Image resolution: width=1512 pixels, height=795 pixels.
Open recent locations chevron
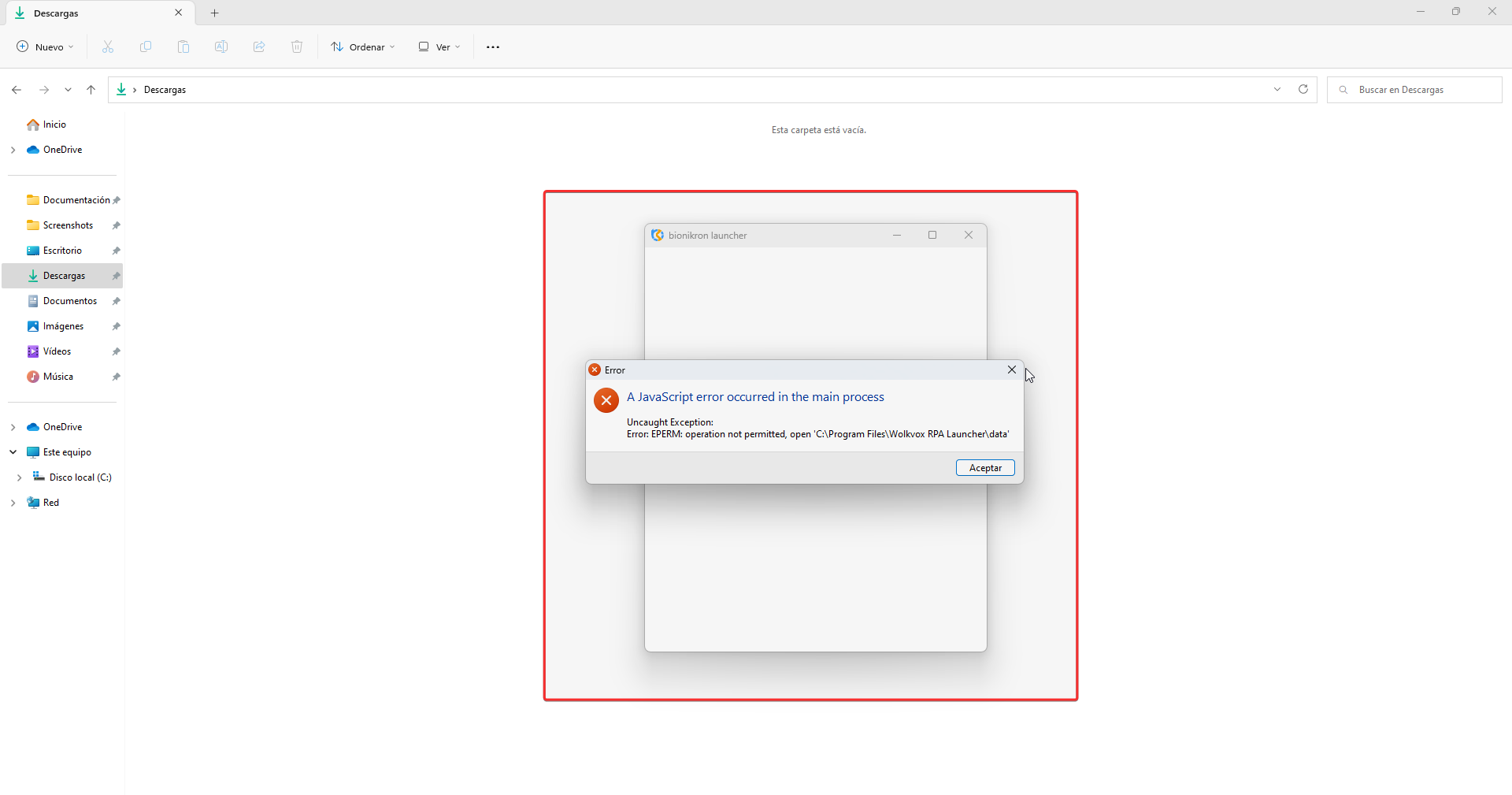[x=68, y=90]
